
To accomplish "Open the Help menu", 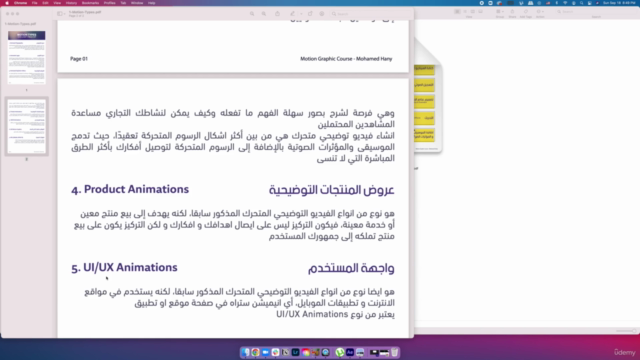I will click(151, 3).
